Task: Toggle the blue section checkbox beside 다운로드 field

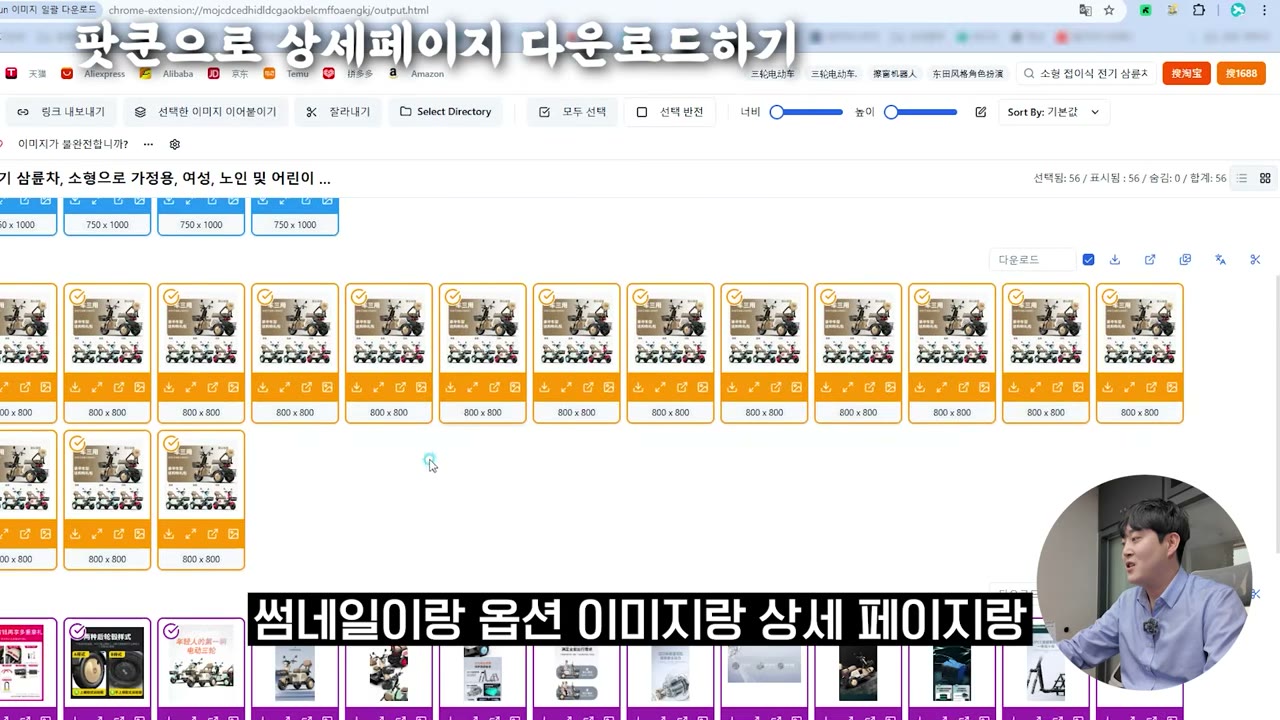Action: point(1088,260)
